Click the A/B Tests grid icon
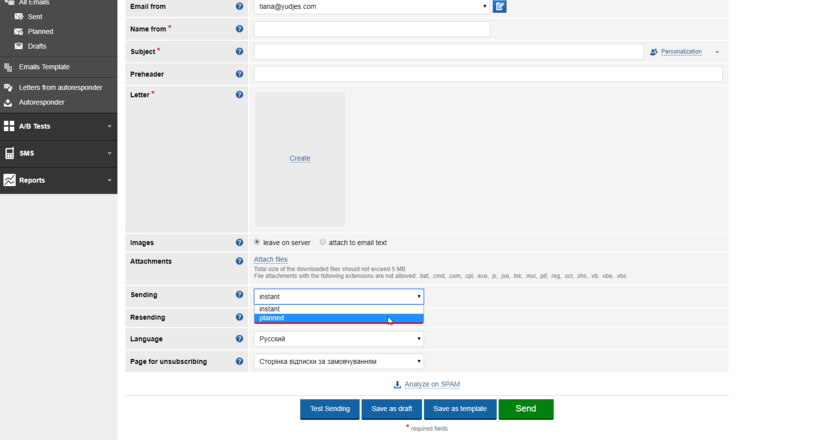 click(x=9, y=126)
